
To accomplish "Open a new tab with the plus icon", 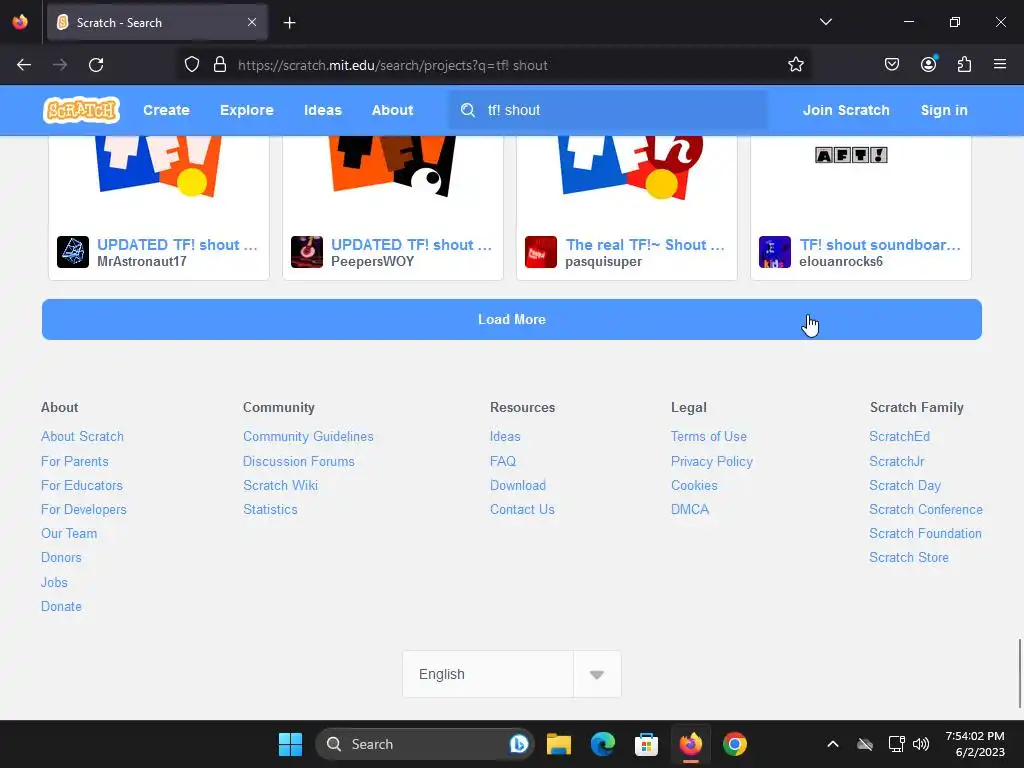I will coord(289,23).
